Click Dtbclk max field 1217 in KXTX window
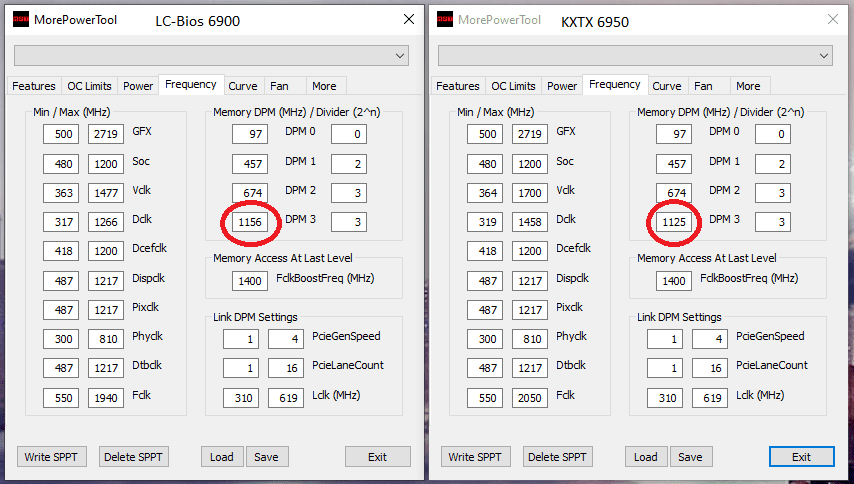 530,368
